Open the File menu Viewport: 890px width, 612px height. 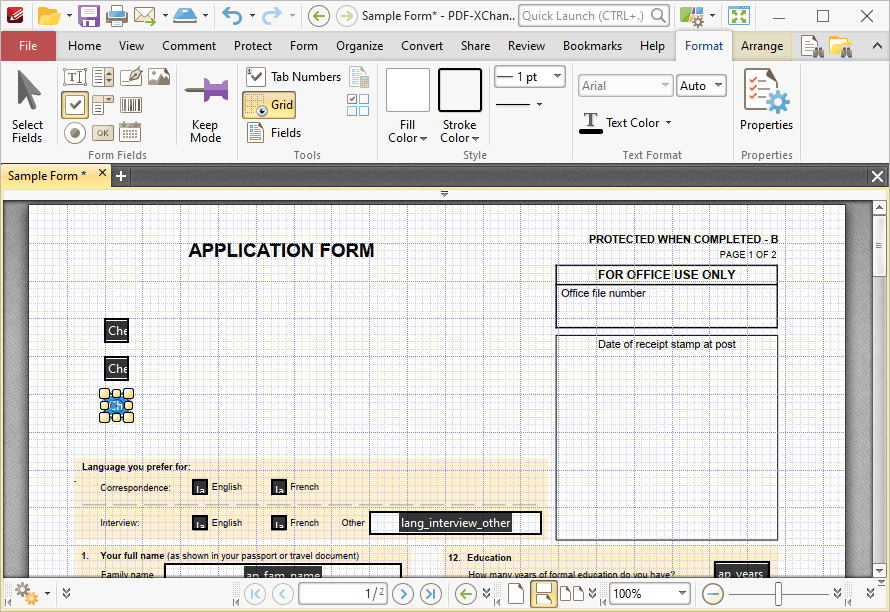(x=28, y=46)
